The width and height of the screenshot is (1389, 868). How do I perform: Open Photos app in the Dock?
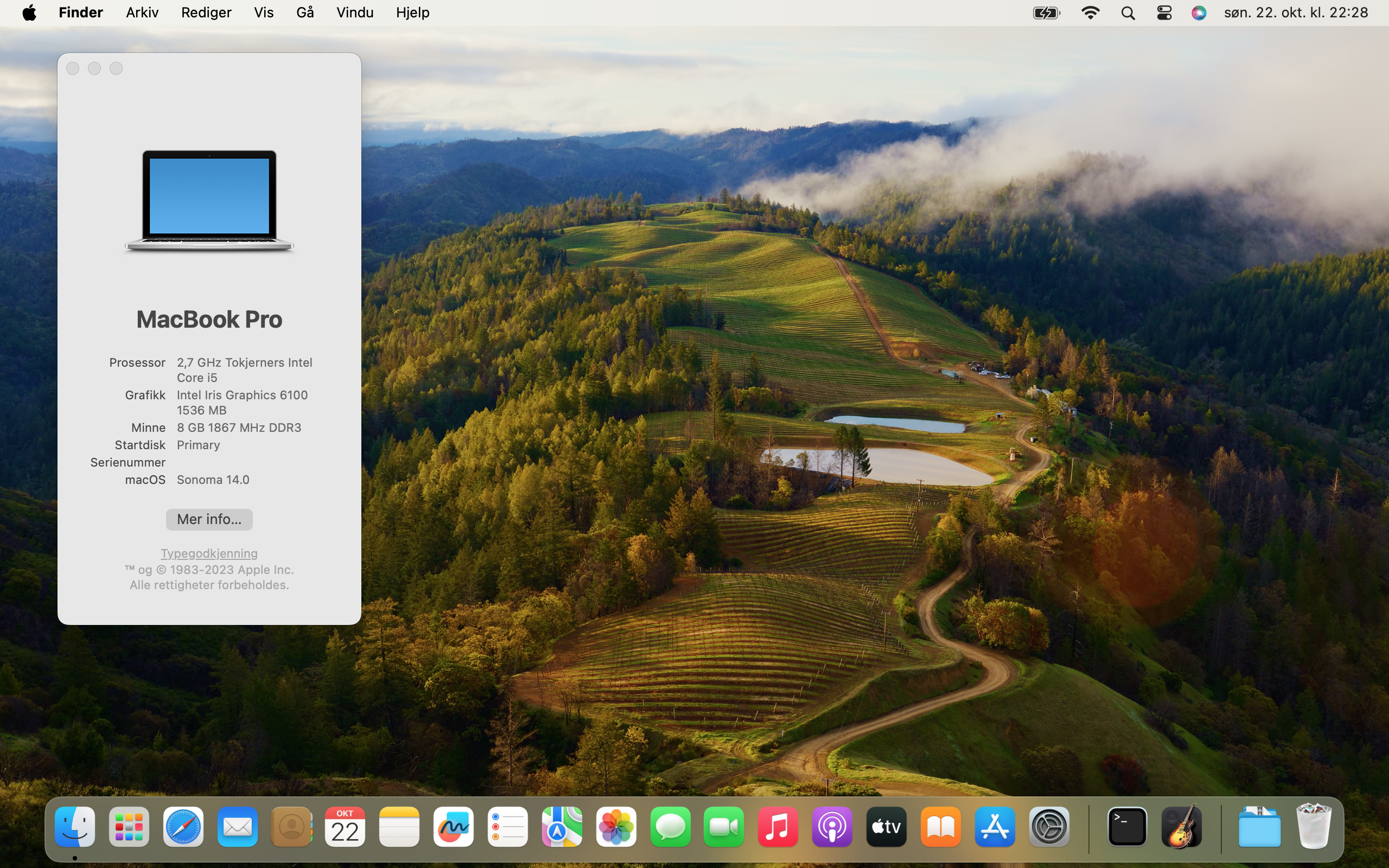coord(616,827)
